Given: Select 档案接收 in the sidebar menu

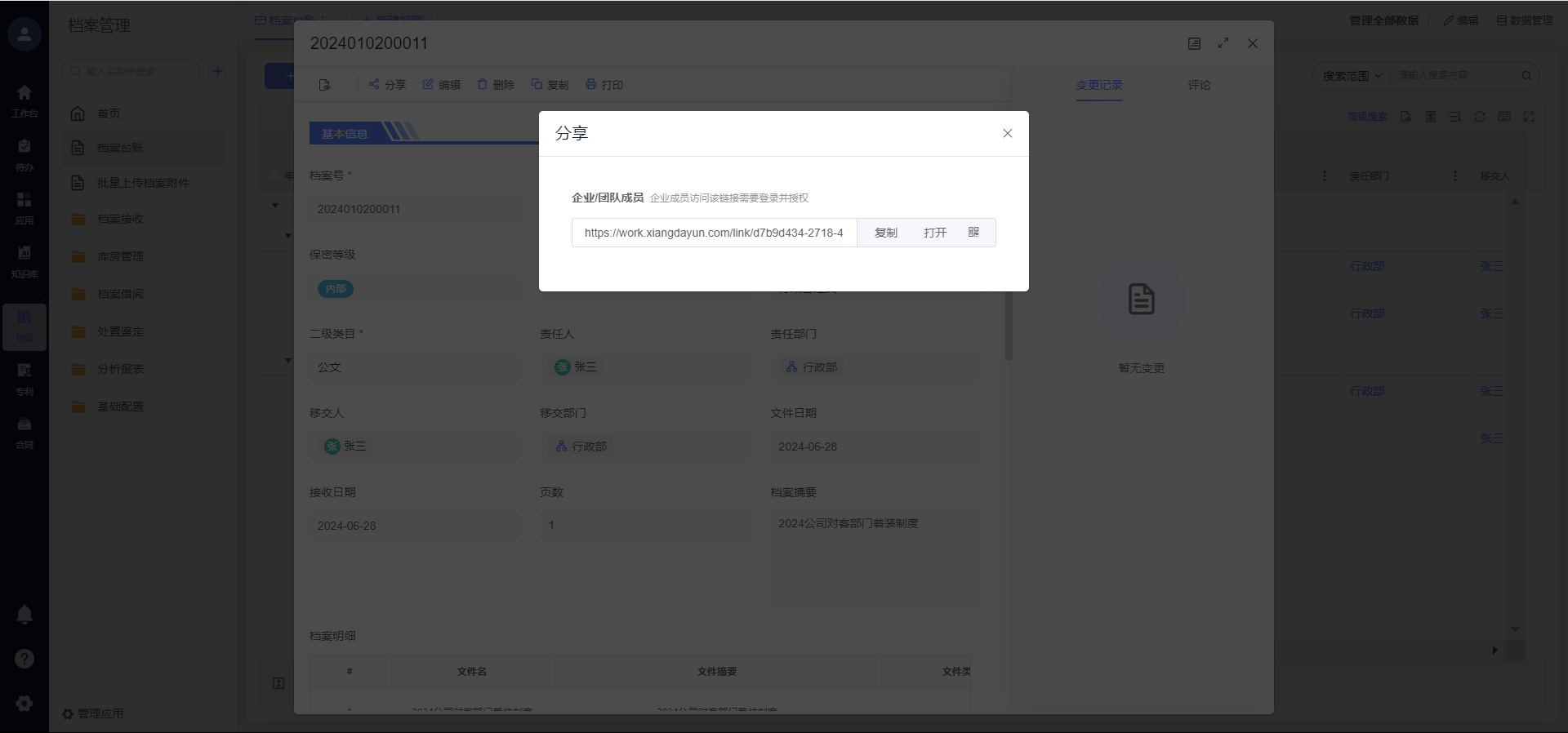Looking at the screenshot, I should tap(120, 219).
